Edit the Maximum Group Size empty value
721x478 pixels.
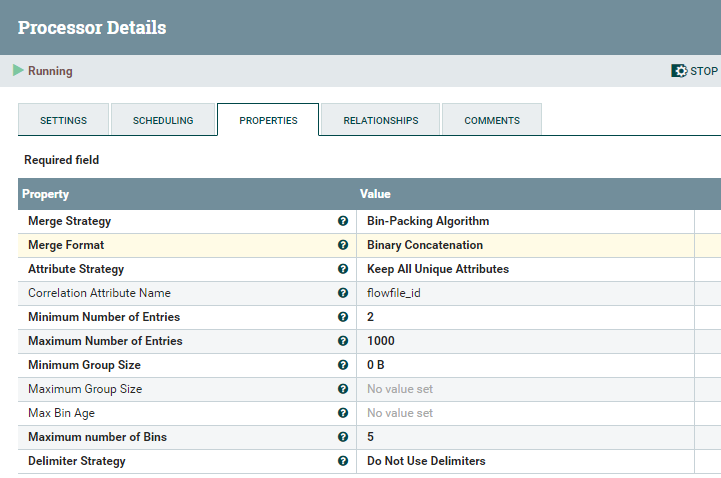point(400,389)
